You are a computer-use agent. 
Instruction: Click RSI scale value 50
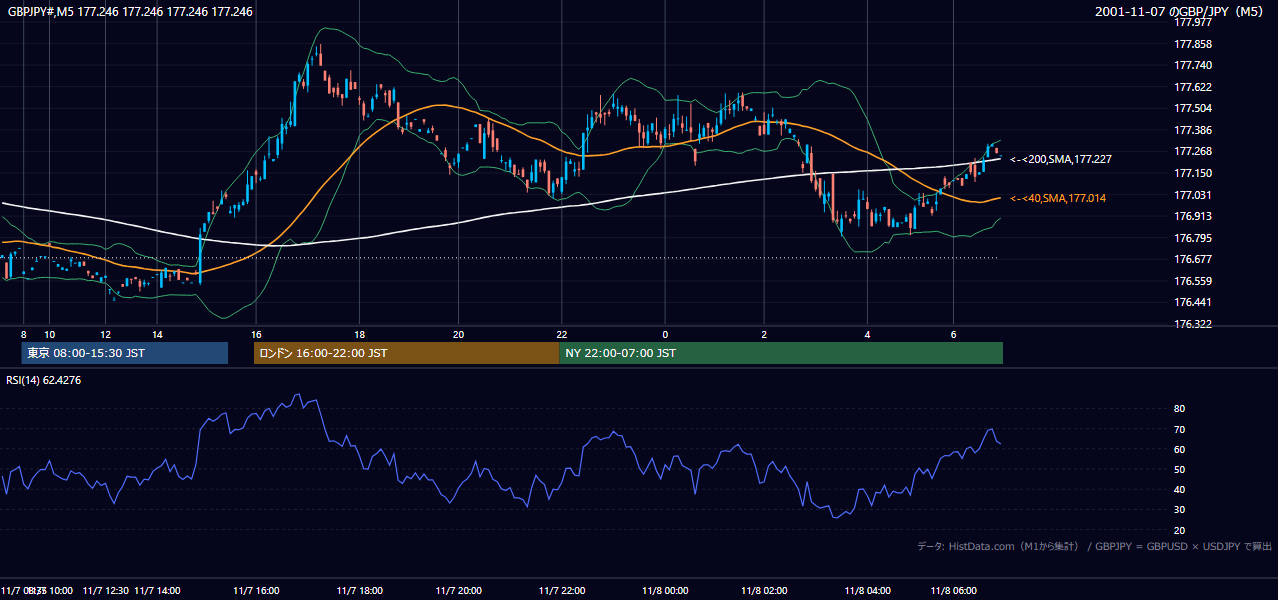click(x=1179, y=469)
